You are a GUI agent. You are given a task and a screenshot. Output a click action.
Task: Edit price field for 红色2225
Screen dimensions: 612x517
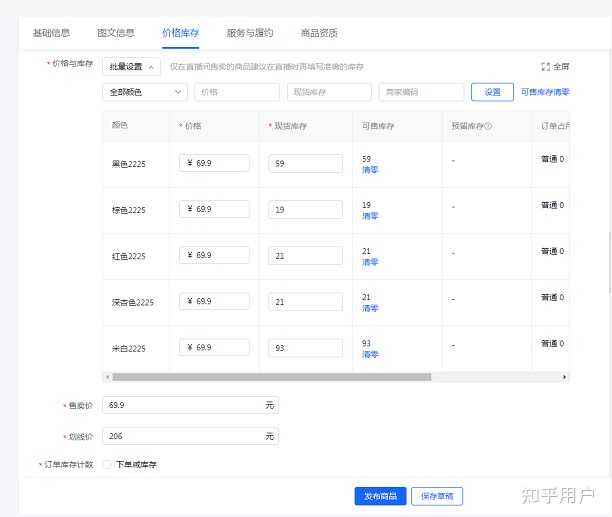coord(214,255)
